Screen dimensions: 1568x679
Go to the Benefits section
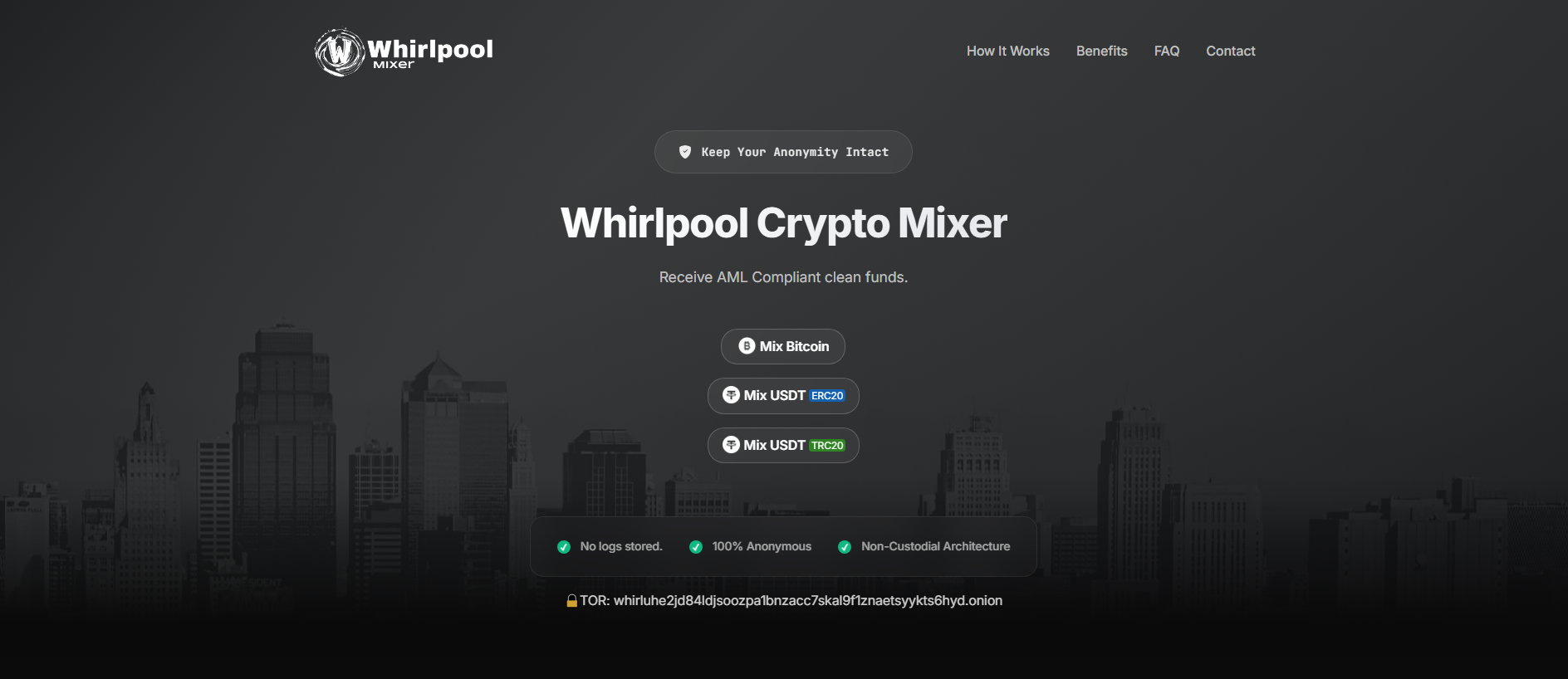pos(1101,51)
